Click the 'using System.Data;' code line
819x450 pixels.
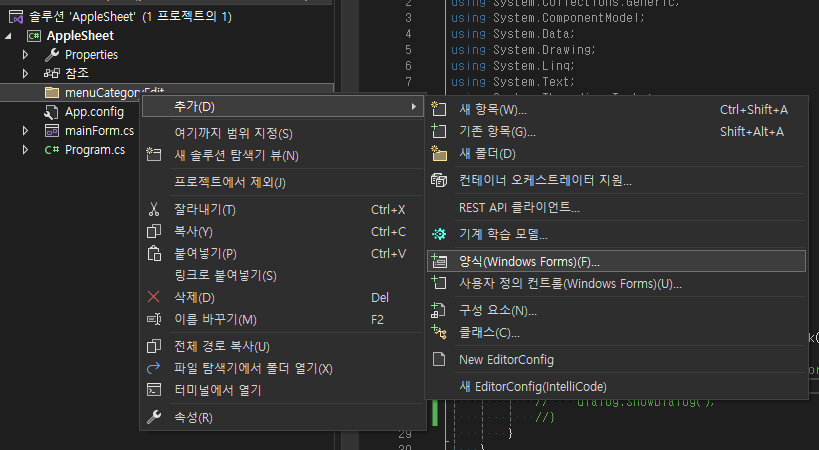point(512,34)
